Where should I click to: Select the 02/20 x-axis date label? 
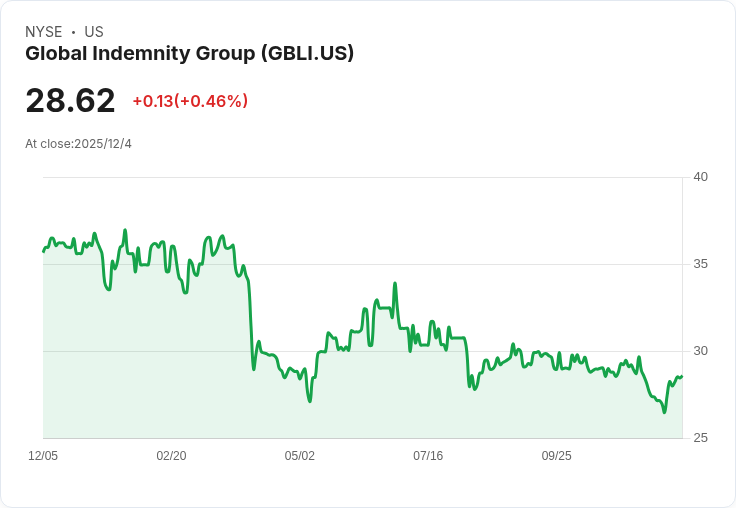[171, 455]
